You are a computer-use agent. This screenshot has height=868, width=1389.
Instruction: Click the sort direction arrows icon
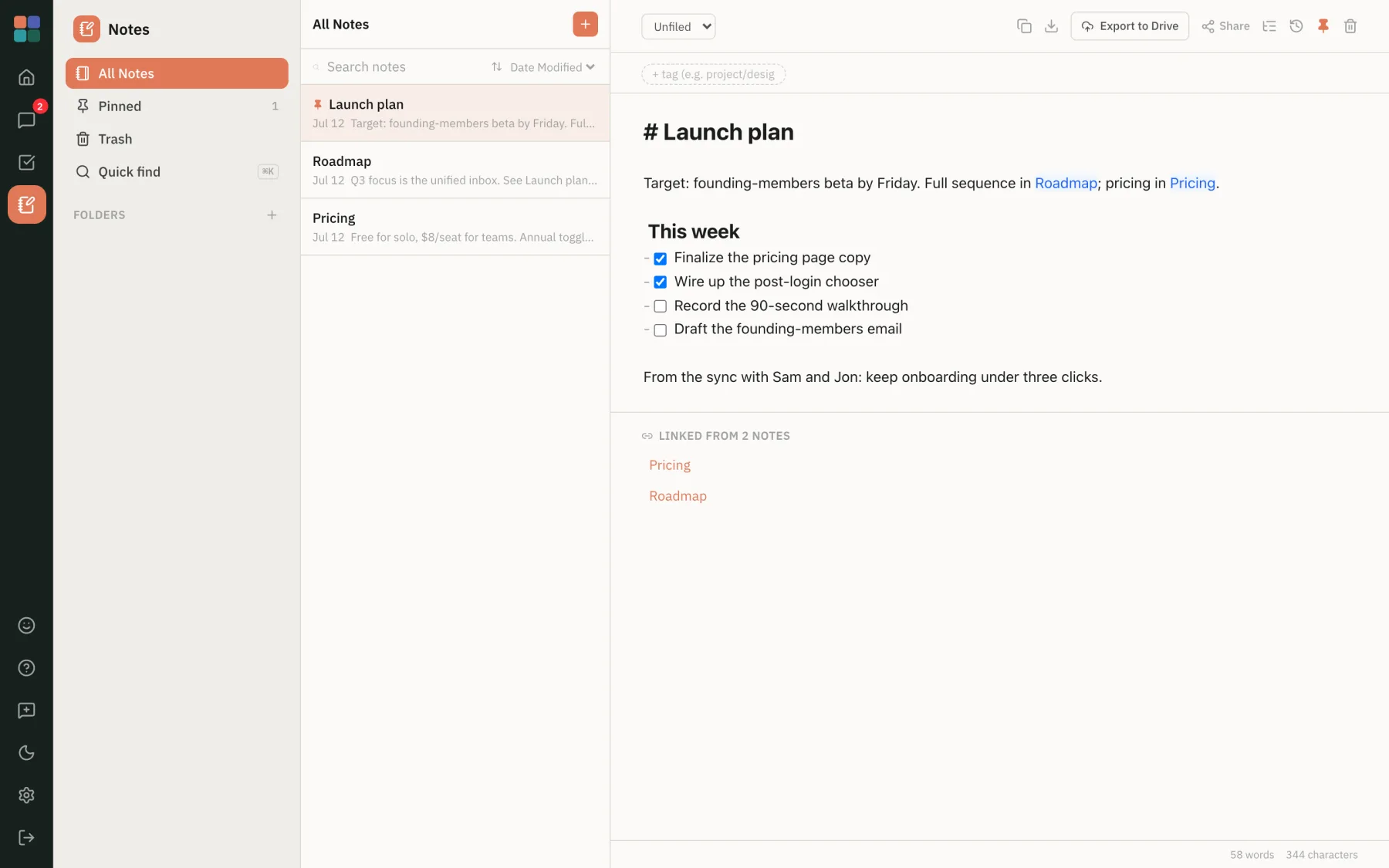point(497,66)
